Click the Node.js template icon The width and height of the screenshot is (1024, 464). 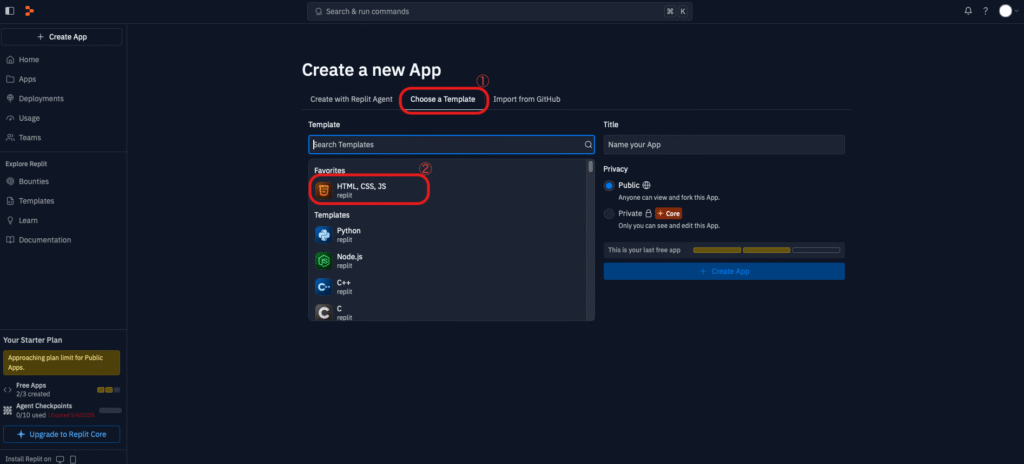coord(323,261)
